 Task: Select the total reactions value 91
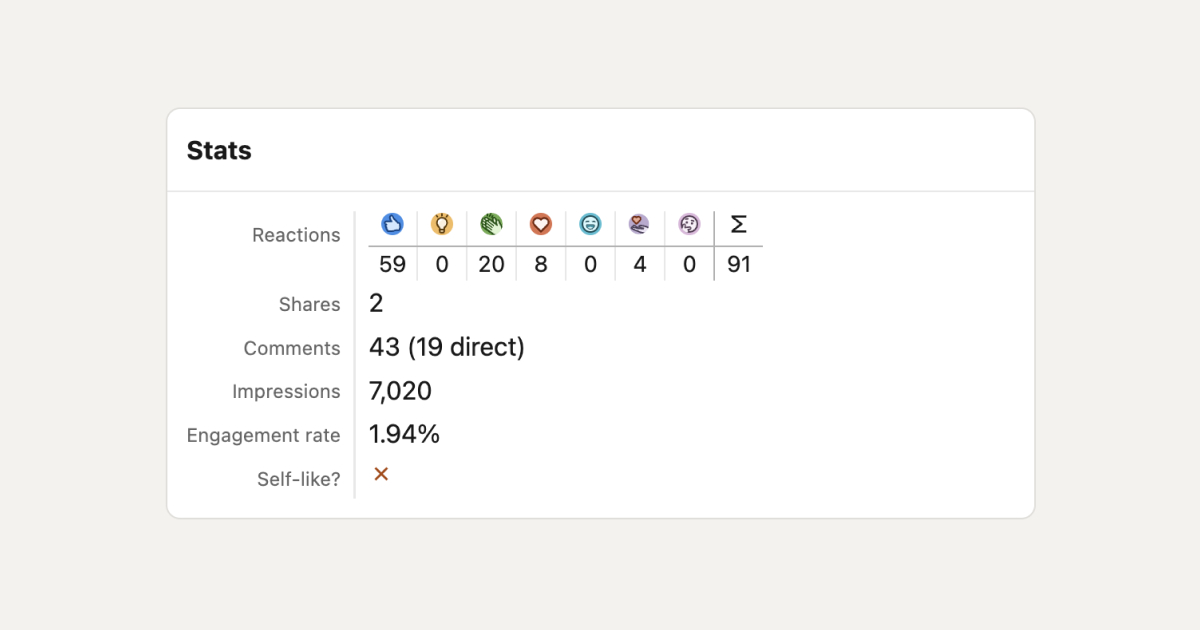739,265
